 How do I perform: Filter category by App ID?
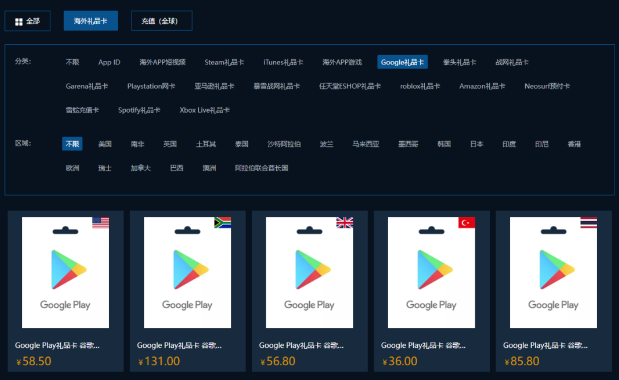(x=109, y=62)
